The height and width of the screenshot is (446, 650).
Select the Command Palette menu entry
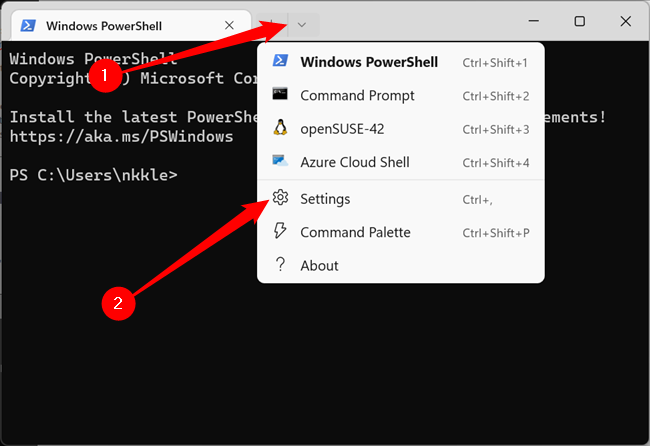coord(355,232)
